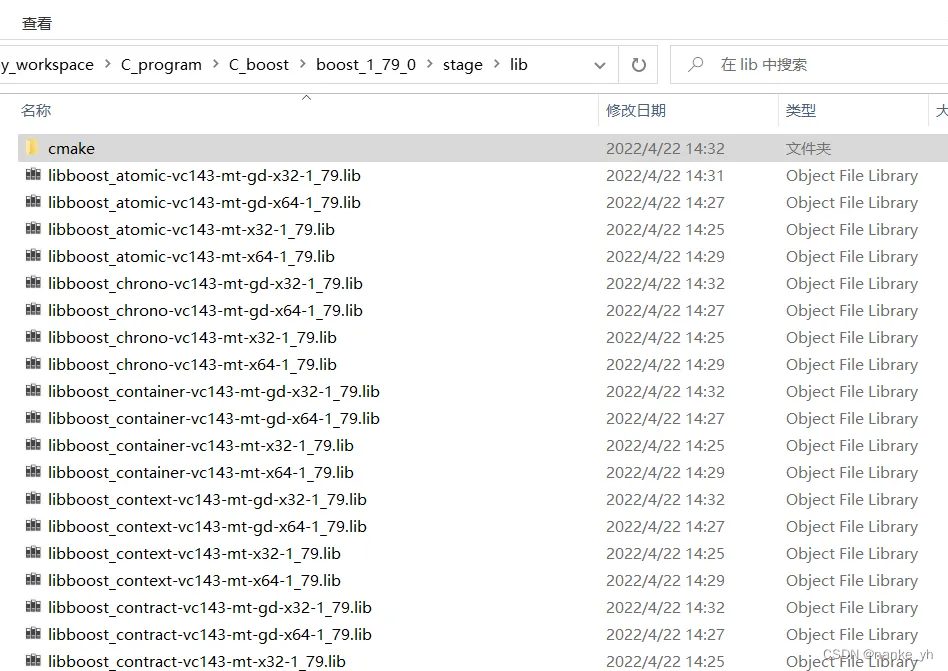Click the 文件夹 type cell for cmake
948x671 pixels.
(808, 149)
